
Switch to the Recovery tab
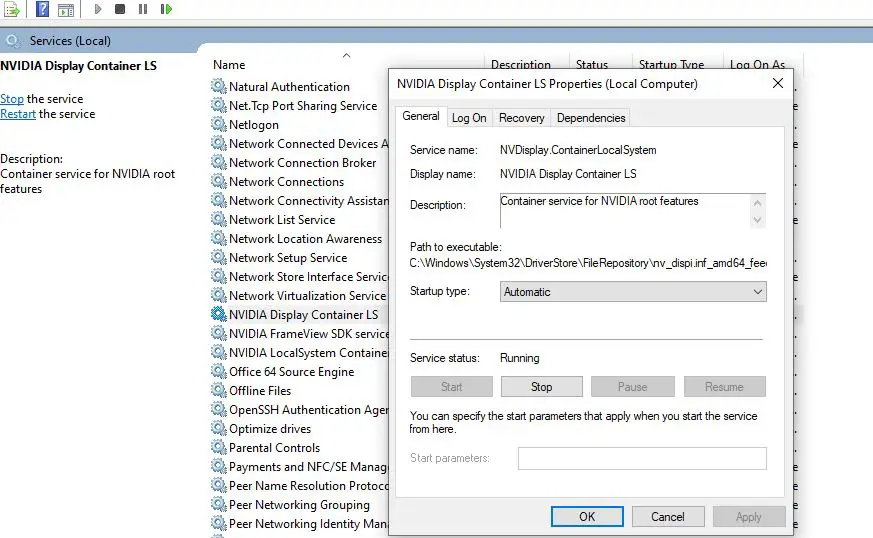click(x=521, y=118)
